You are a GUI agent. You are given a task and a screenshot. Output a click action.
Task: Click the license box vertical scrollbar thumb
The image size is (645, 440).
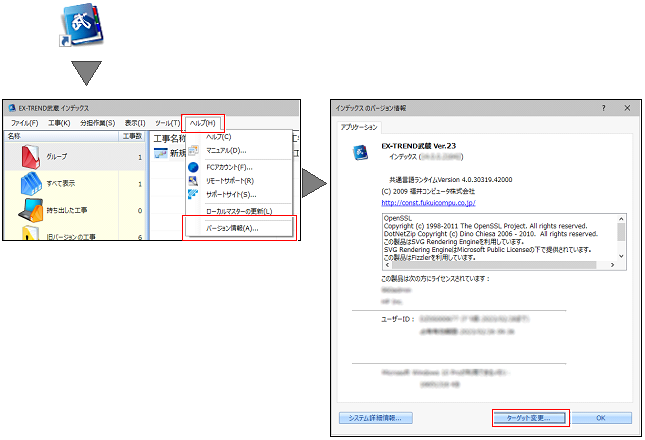(x=621, y=232)
